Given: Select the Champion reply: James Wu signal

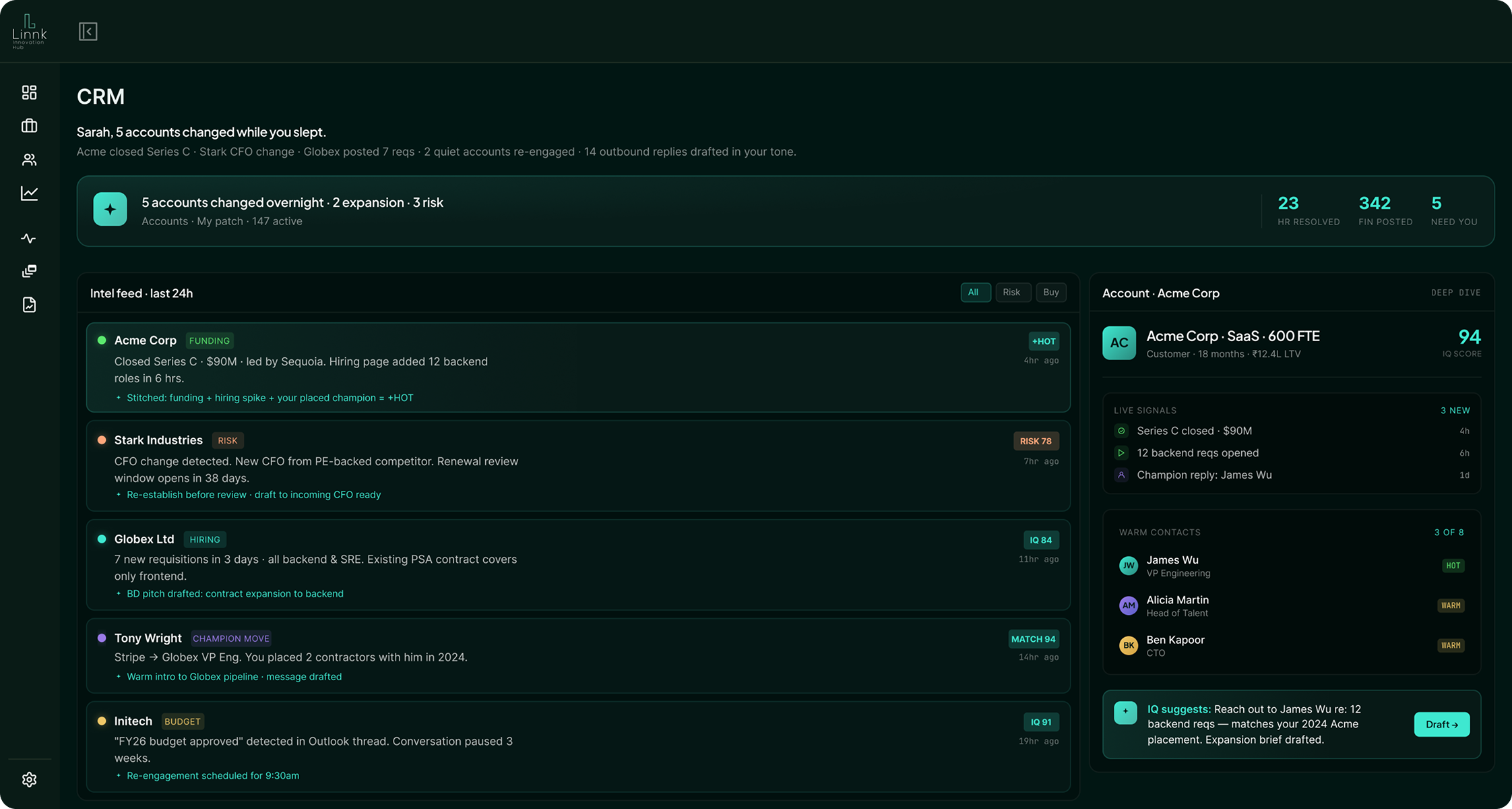Looking at the screenshot, I should coord(1292,475).
